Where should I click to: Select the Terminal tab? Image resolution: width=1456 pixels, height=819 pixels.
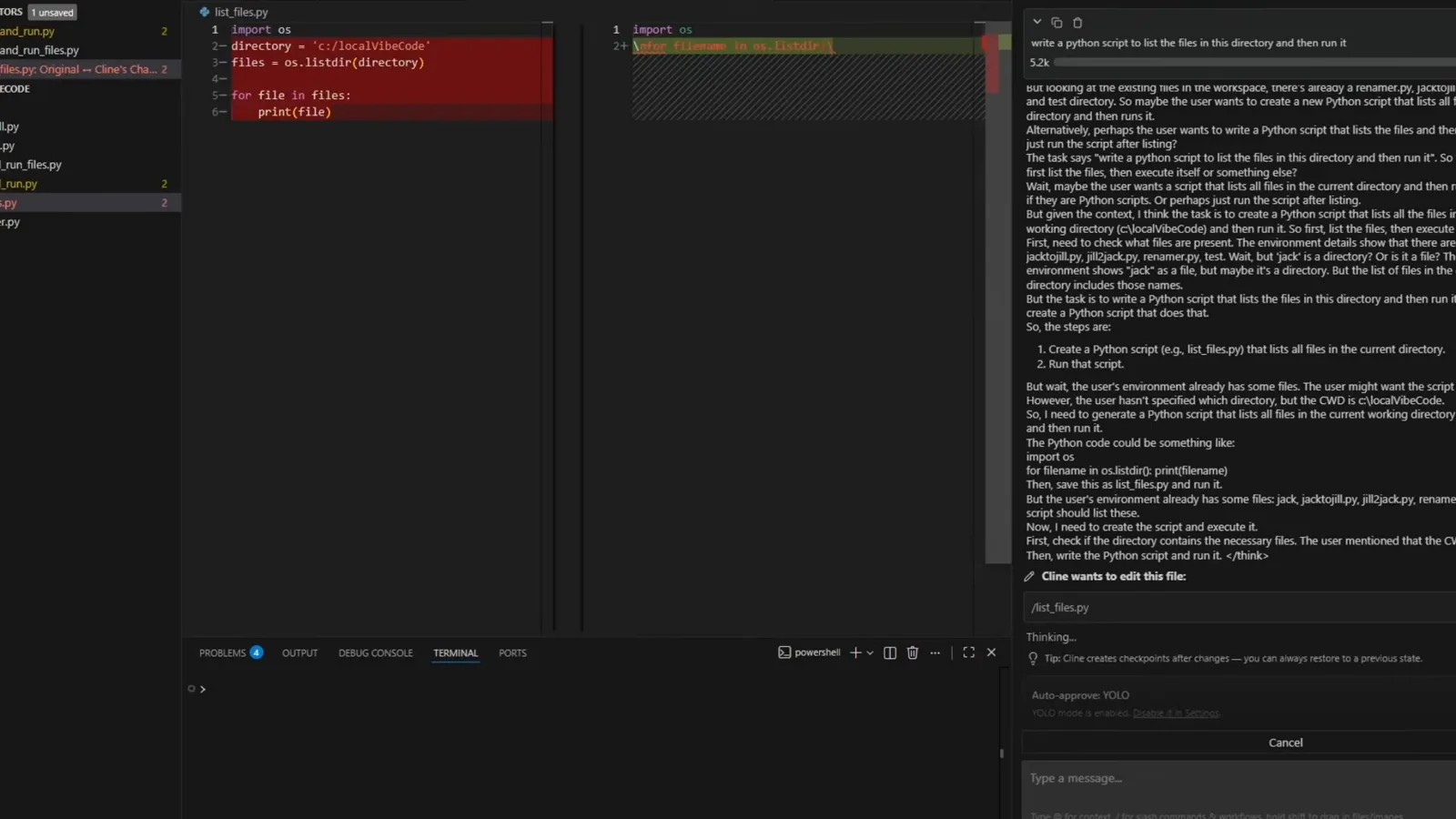click(455, 652)
